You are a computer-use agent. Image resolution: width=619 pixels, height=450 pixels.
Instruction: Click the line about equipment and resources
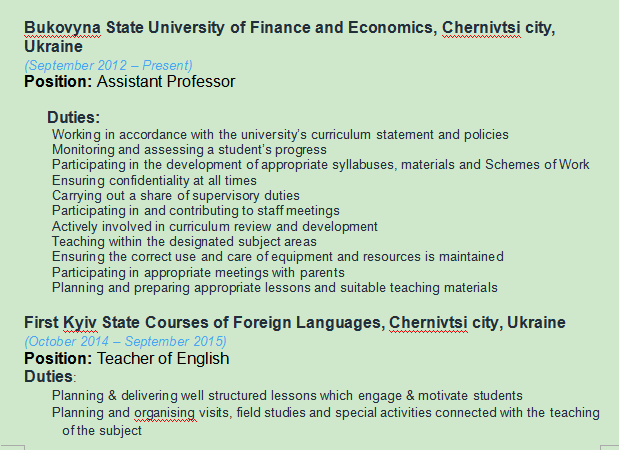278,256
